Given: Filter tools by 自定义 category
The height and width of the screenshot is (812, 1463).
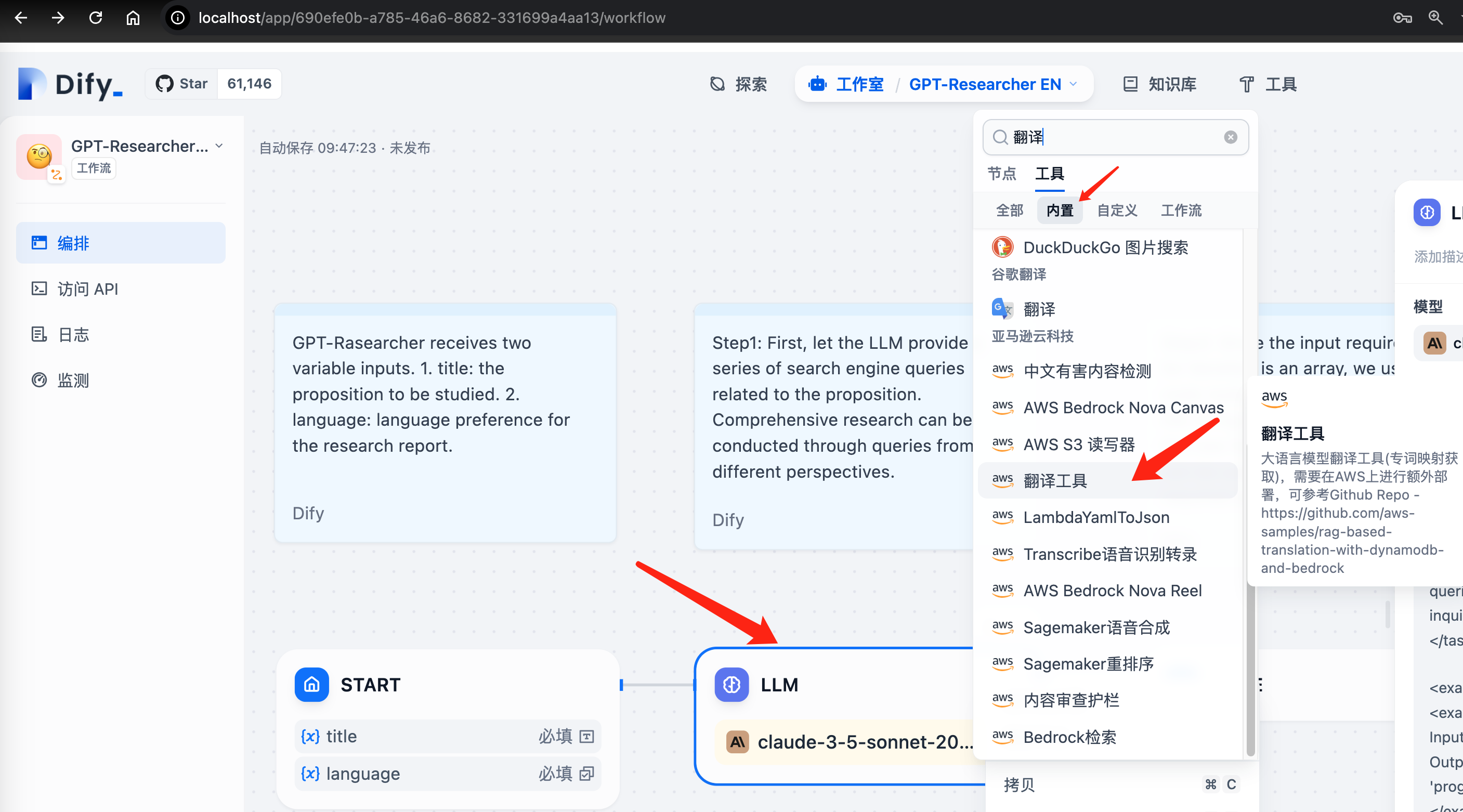Looking at the screenshot, I should 1117,210.
